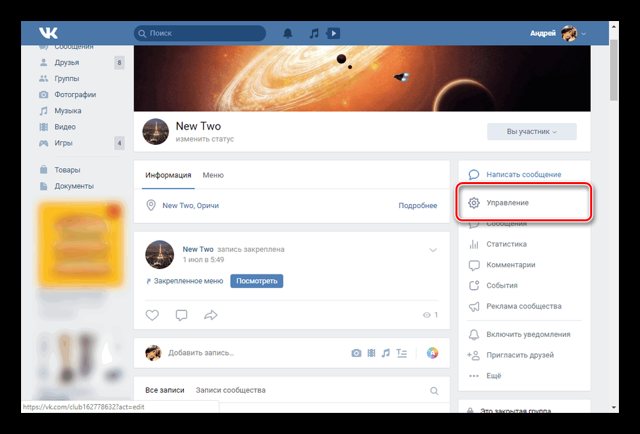The height and width of the screenshot is (434, 640).
Task: Open the music note icon in header
Action: [x=313, y=33]
